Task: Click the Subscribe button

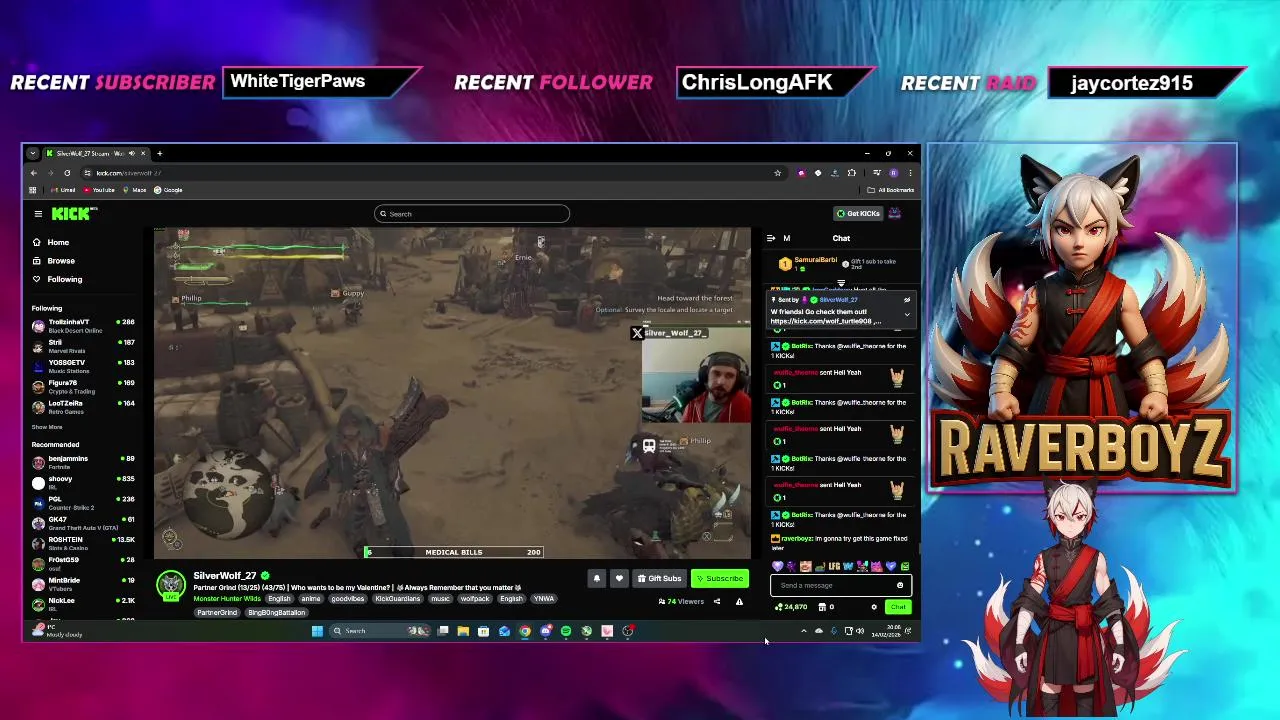Action: pyautogui.click(x=719, y=578)
